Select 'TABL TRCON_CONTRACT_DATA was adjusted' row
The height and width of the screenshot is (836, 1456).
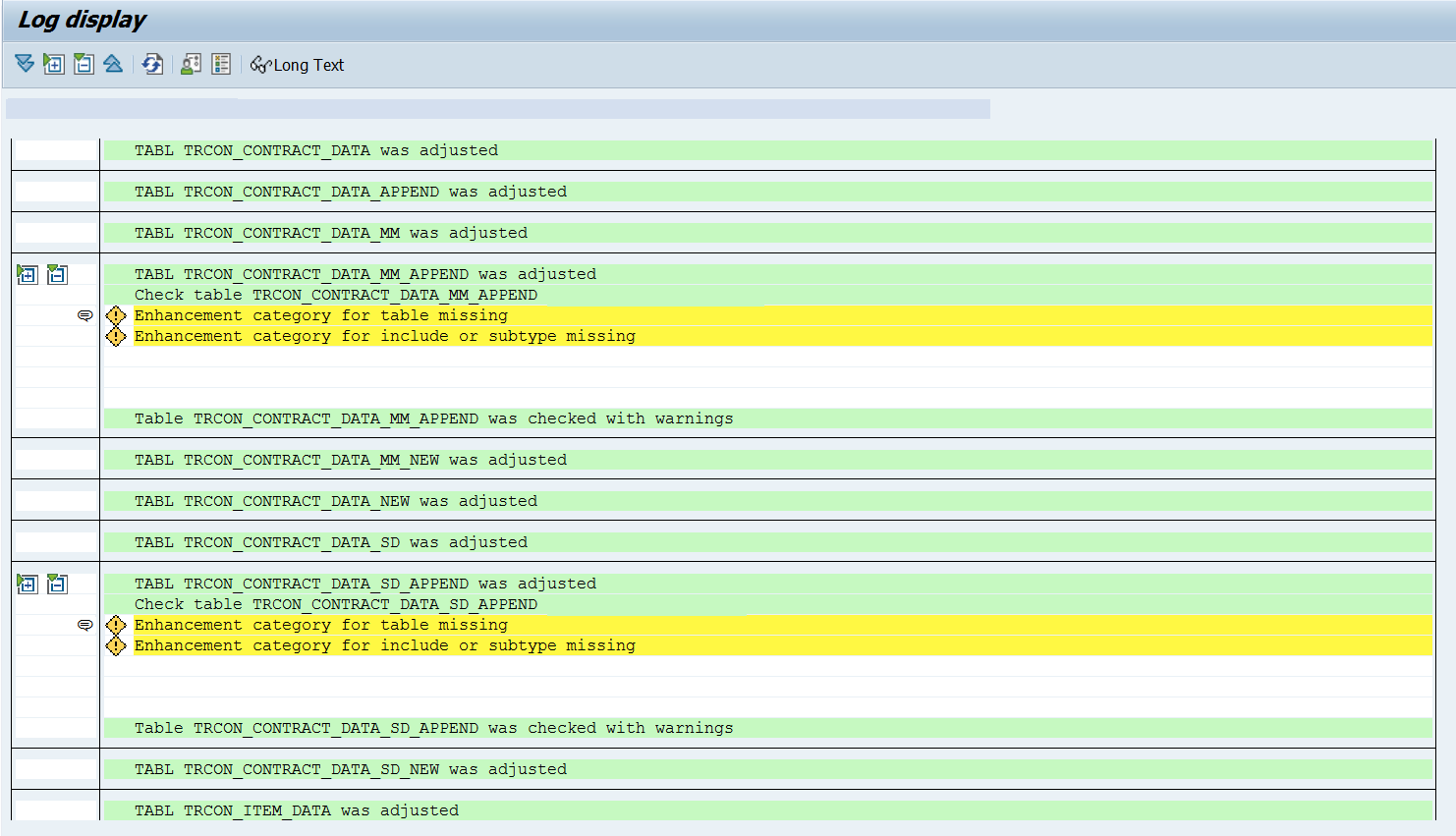coord(767,150)
